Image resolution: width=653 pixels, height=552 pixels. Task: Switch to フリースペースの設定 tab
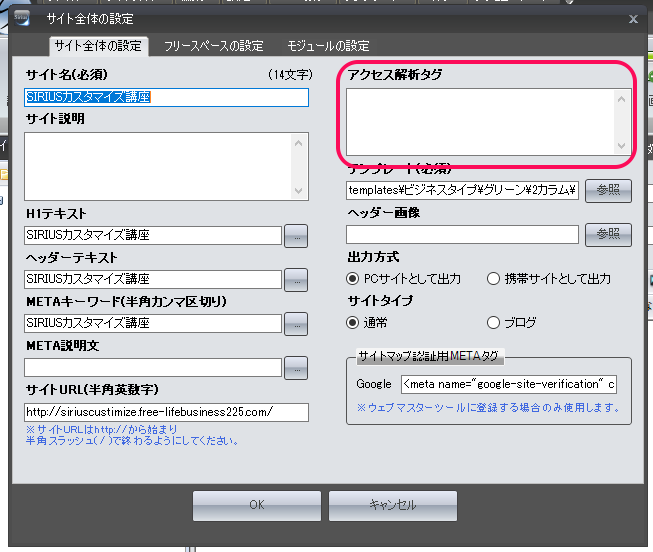(x=213, y=46)
